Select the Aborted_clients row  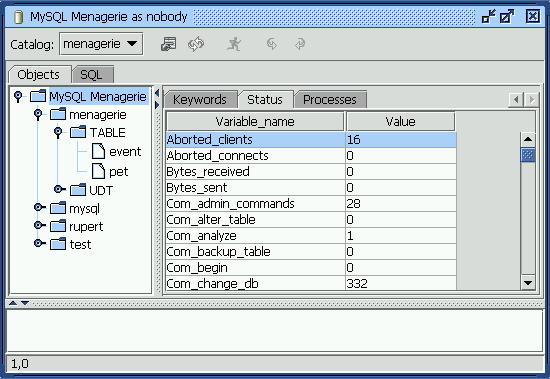click(311, 140)
